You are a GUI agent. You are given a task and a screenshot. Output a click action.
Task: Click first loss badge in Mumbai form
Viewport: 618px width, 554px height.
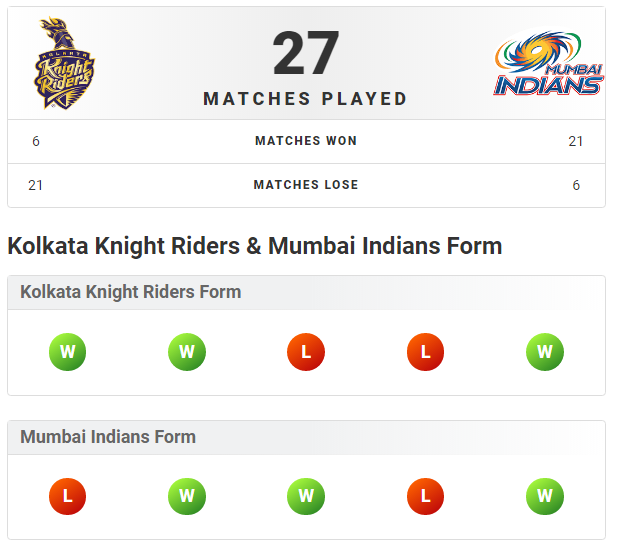tap(68, 496)
